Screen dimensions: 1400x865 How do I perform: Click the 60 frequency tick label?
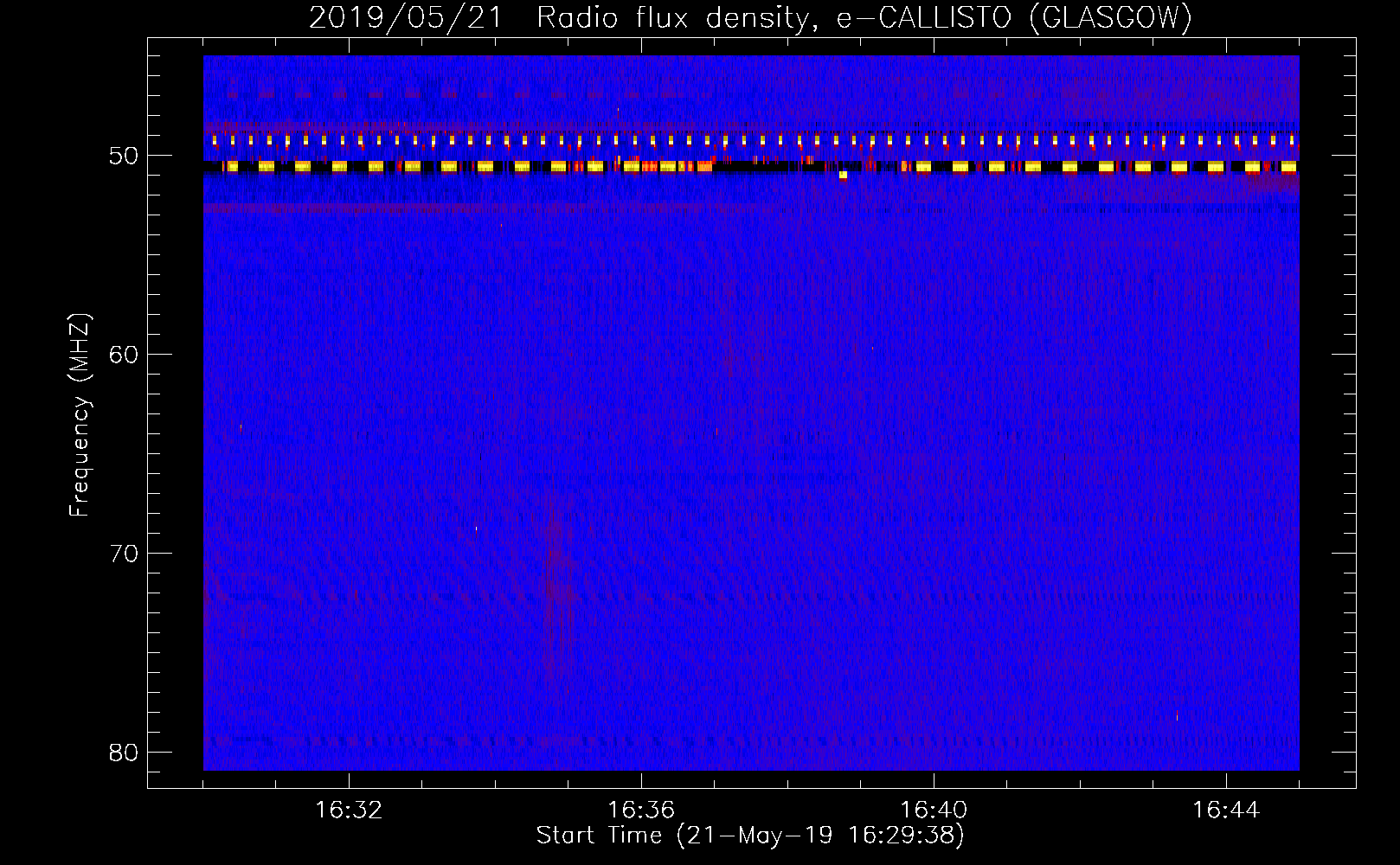(x=124, y=355)
